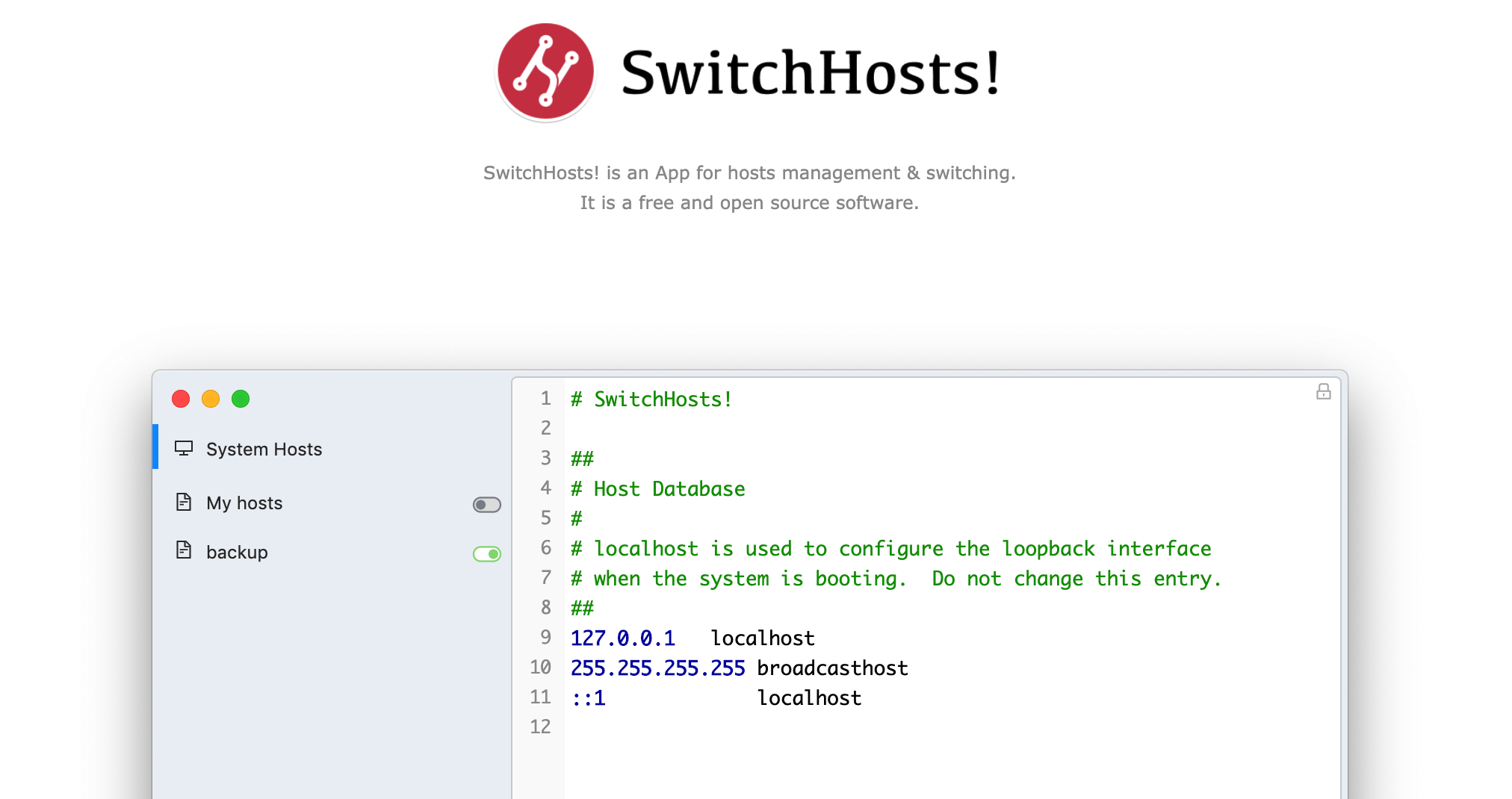Screen dimensions: 1512x799
Task: Click the '# SwitchHosts!' comment on line 1
Action: 651,399
